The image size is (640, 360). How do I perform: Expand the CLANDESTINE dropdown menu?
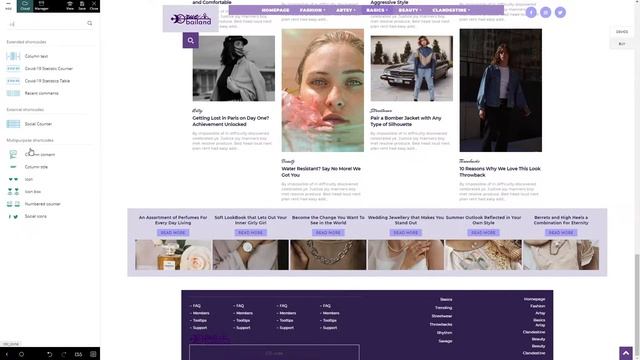(451, 10)
